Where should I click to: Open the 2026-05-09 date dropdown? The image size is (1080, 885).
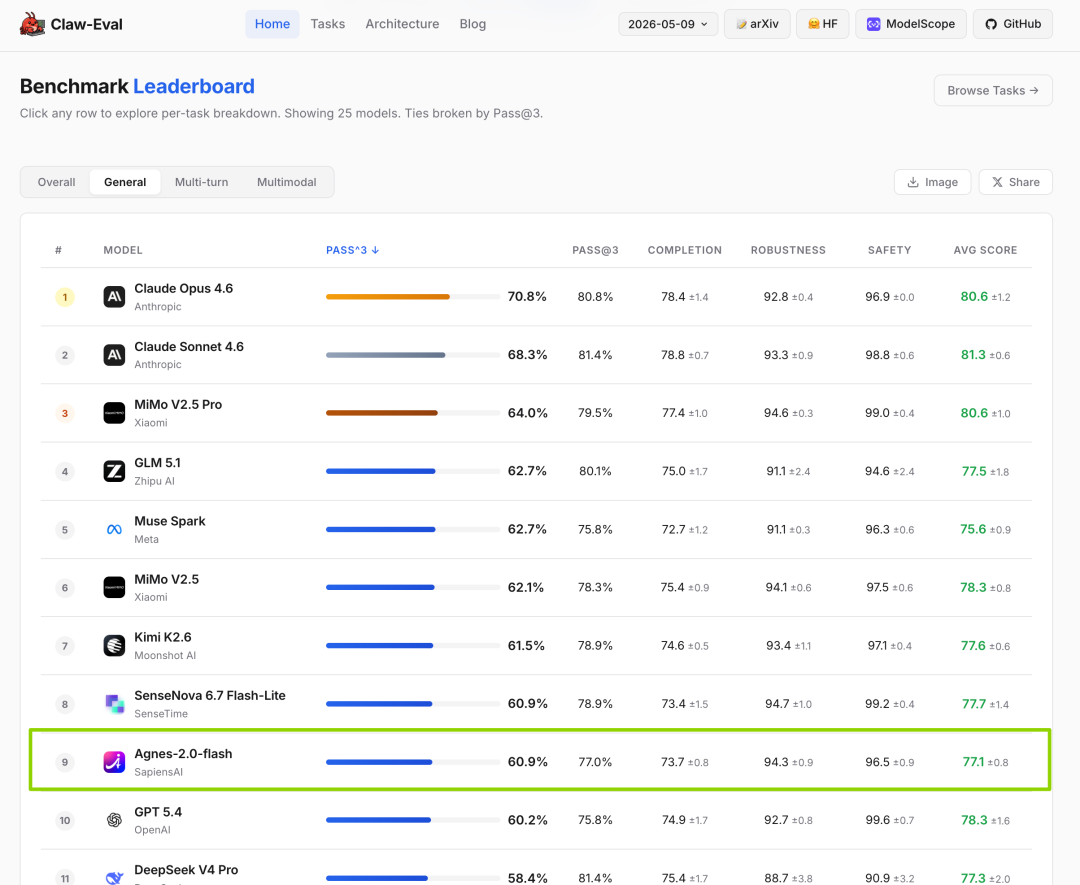coord(667,24)
